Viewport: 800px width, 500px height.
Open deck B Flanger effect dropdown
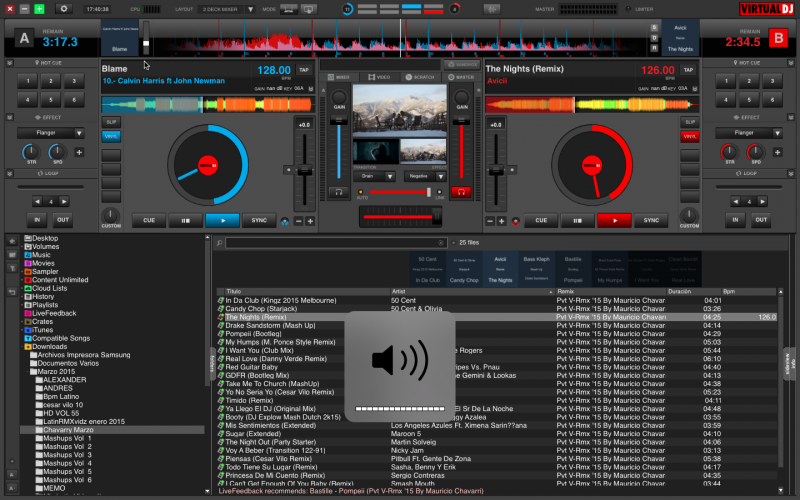tap(777, 133)
